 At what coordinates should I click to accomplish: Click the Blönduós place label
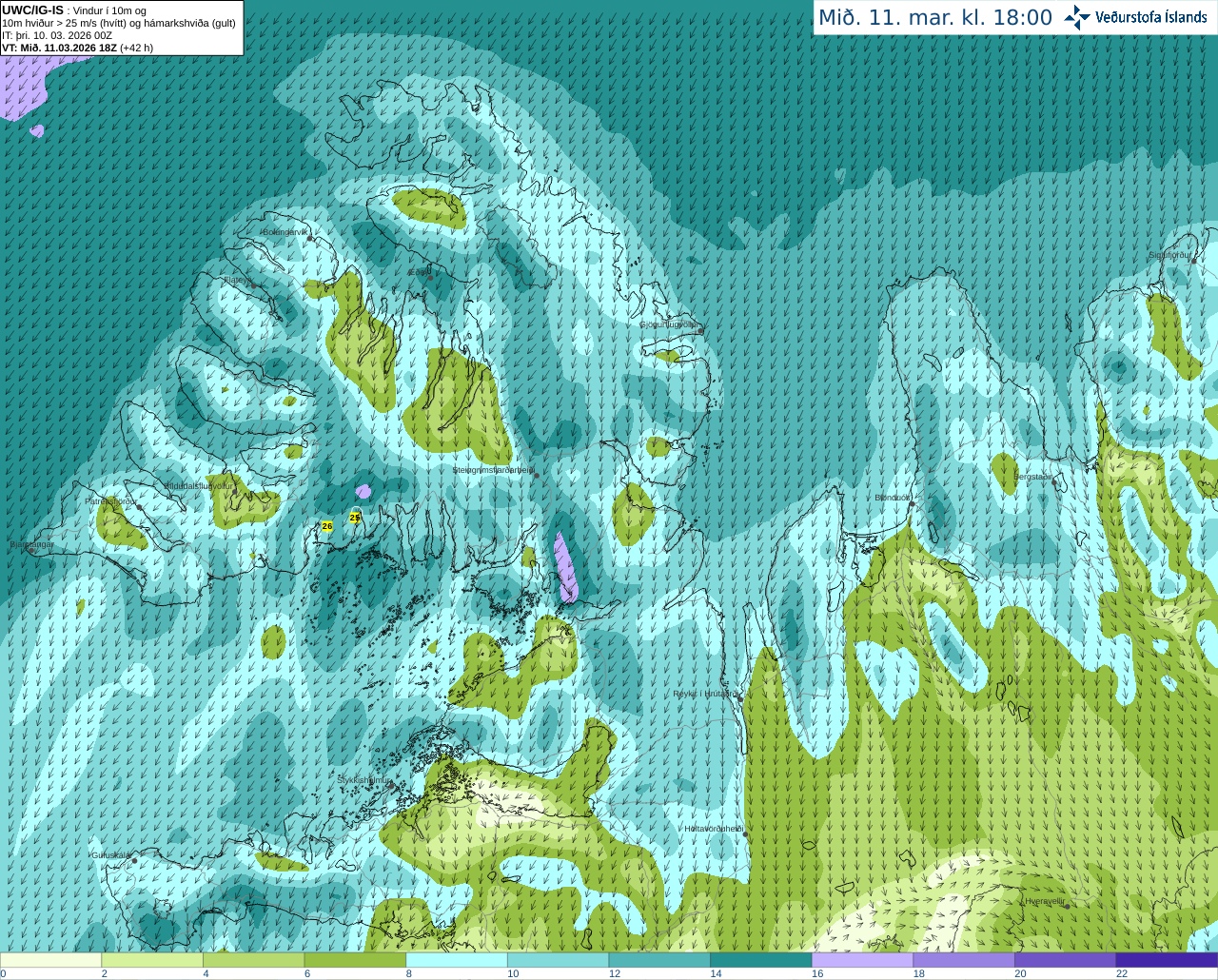(x=894, y=498)
